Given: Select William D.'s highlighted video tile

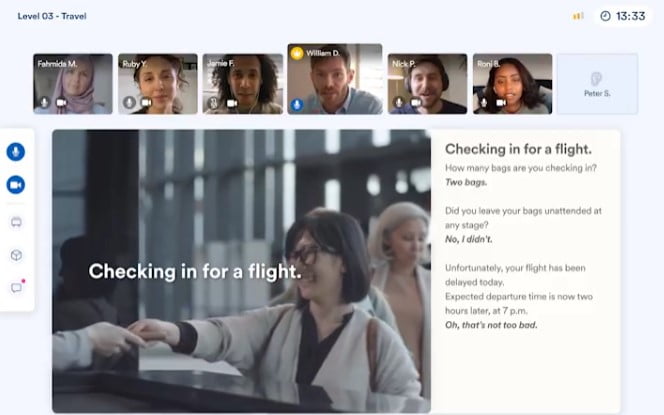Looking at the screenshot, I should pyautogui.click(x=335, y=80).
